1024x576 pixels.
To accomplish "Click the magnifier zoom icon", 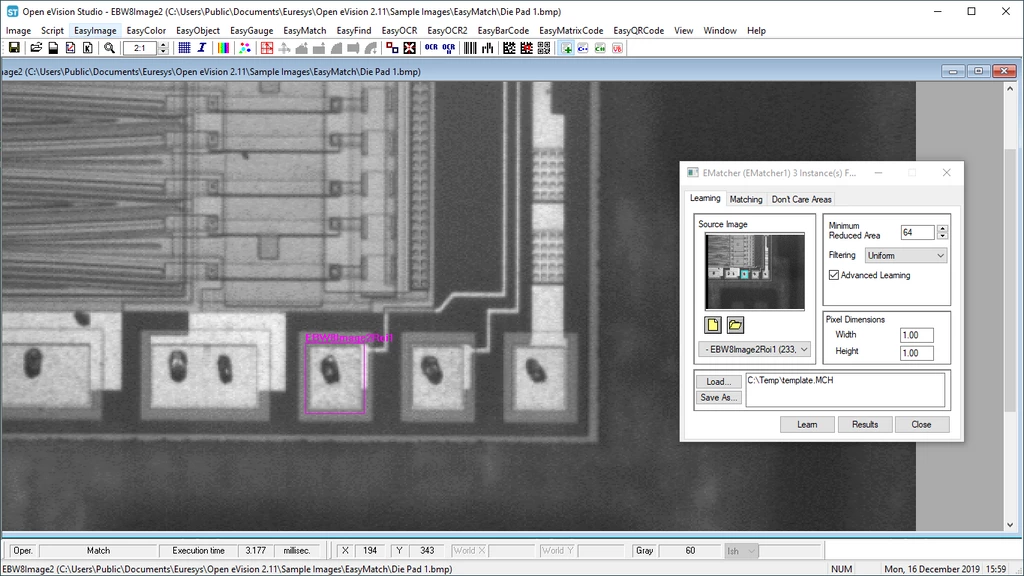I will [110, 48].
